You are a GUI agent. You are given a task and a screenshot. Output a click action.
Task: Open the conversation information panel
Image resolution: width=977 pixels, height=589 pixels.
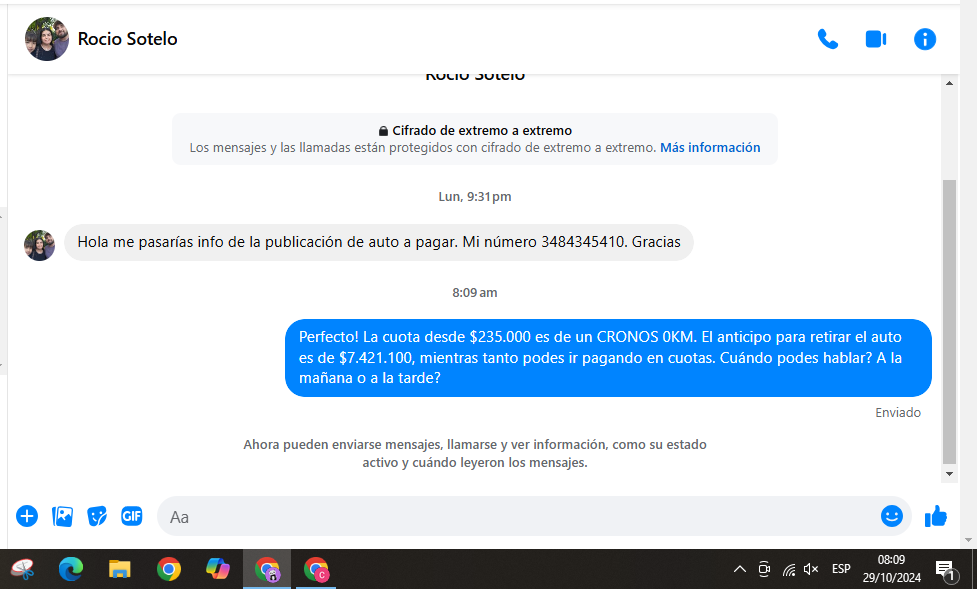[925, 39]
